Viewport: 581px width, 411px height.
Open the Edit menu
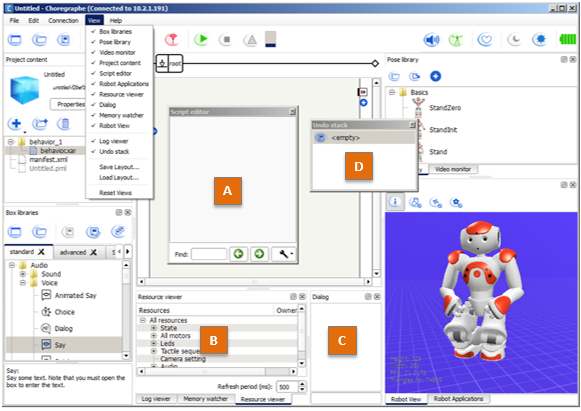pyautogui.click(x=34, y=20)
